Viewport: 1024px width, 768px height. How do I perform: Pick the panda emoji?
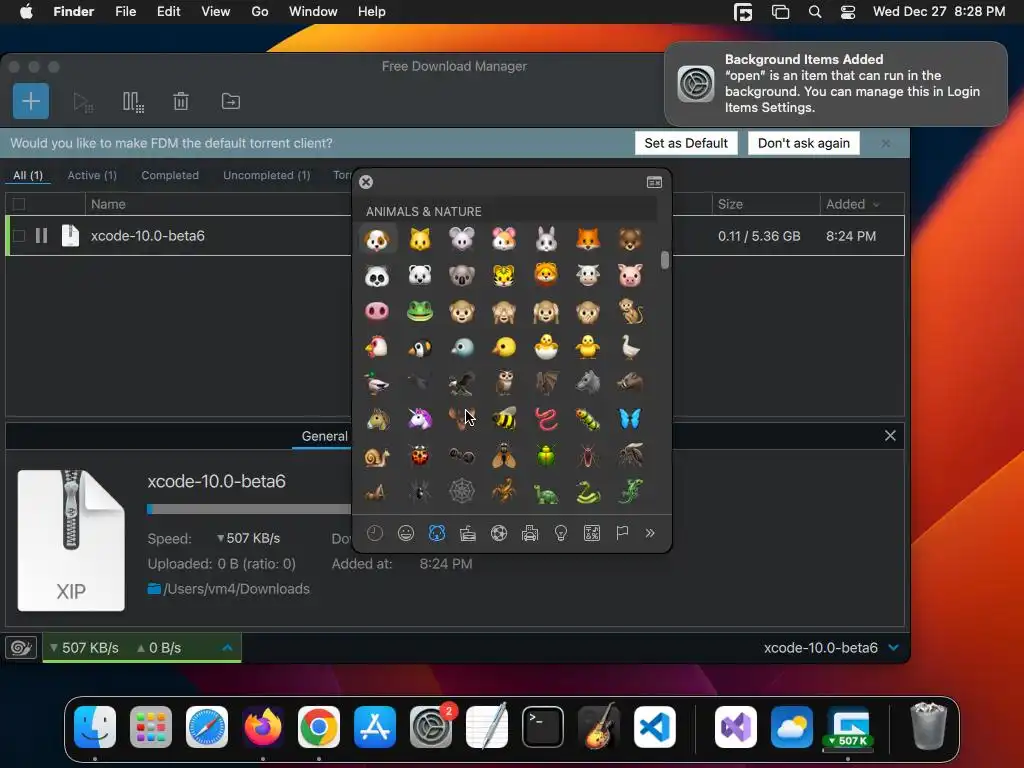point(377,276)
